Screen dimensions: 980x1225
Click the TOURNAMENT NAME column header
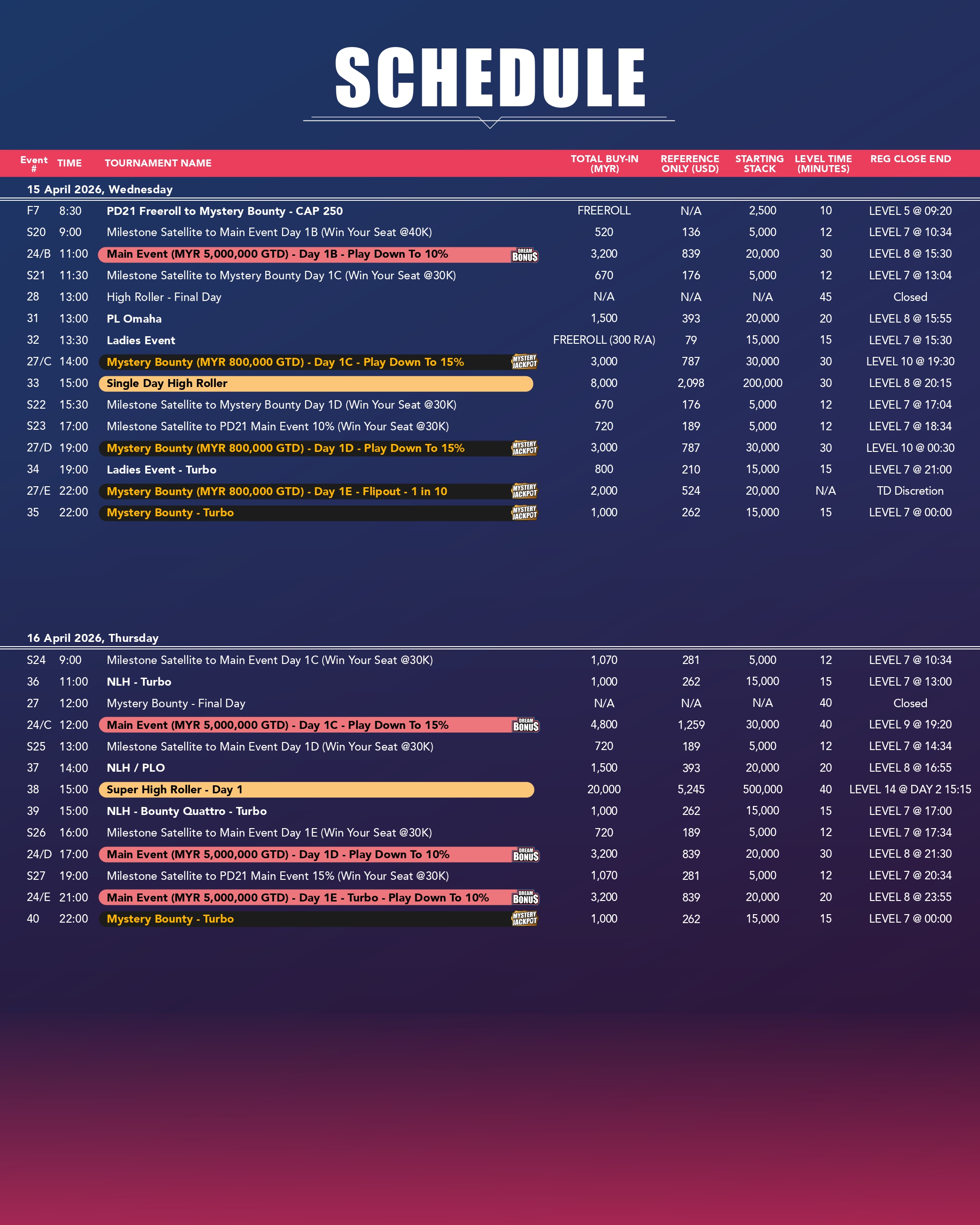158,163
